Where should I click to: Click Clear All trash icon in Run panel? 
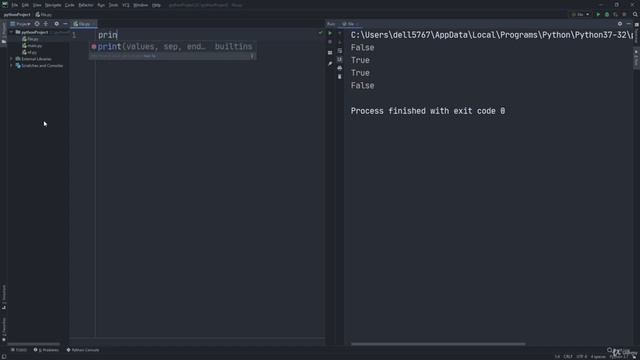(x=340, y=77)
